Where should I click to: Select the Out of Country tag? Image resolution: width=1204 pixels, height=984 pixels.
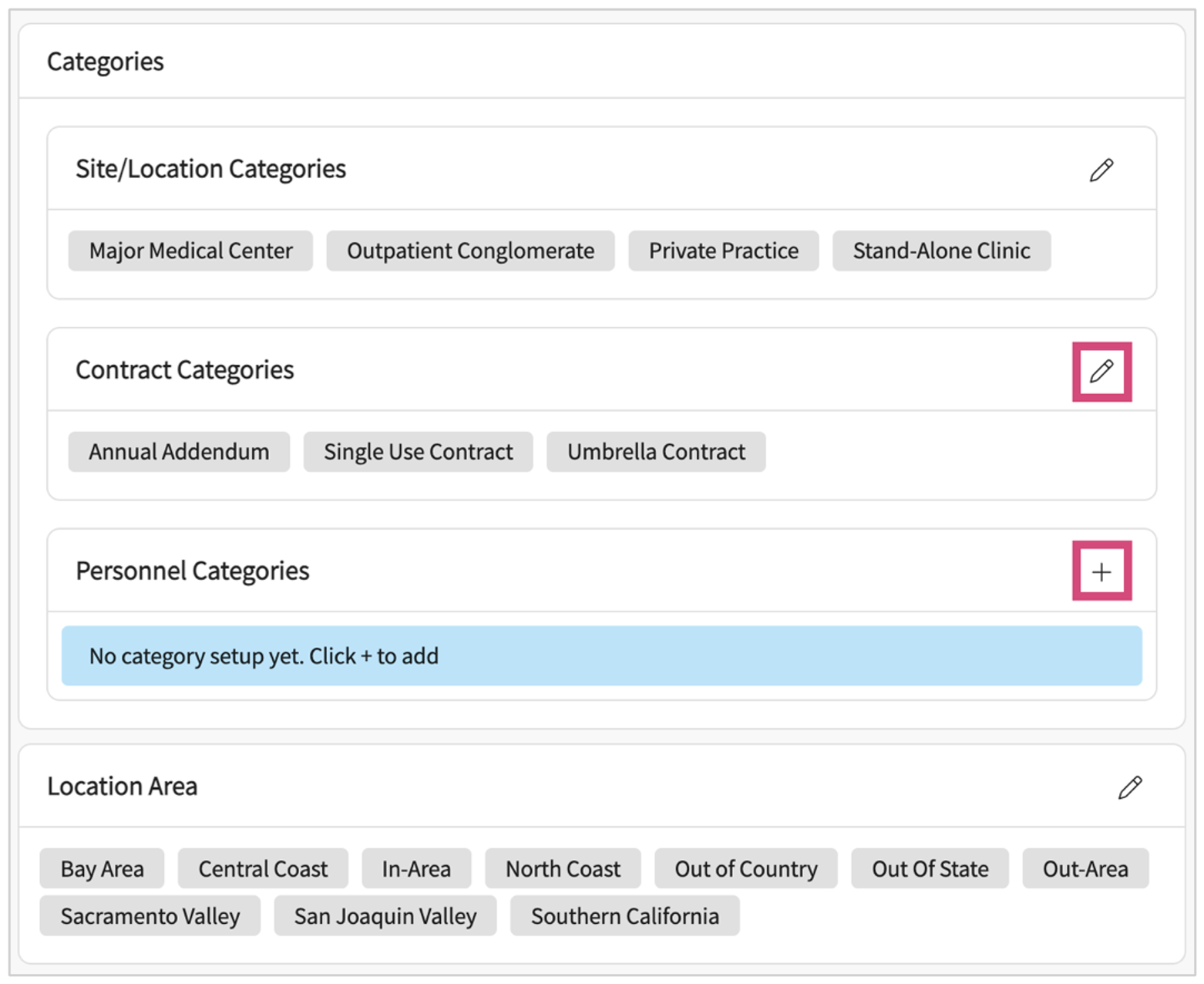(745, 869)
